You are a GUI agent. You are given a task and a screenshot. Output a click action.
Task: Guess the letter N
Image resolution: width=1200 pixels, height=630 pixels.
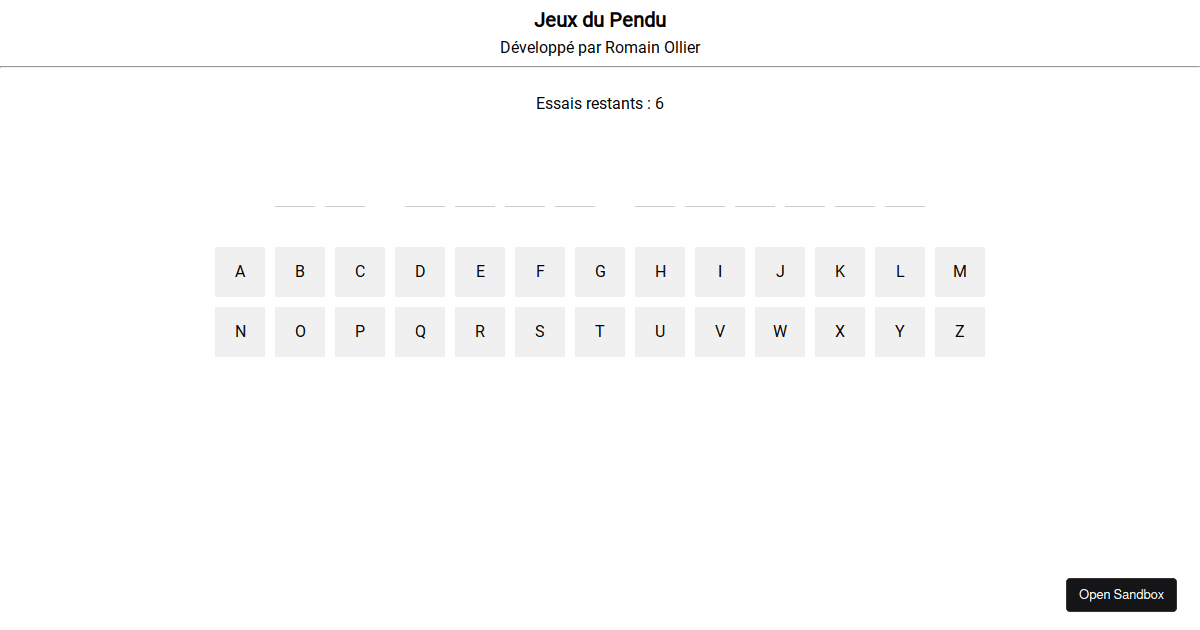click(240, 331)
